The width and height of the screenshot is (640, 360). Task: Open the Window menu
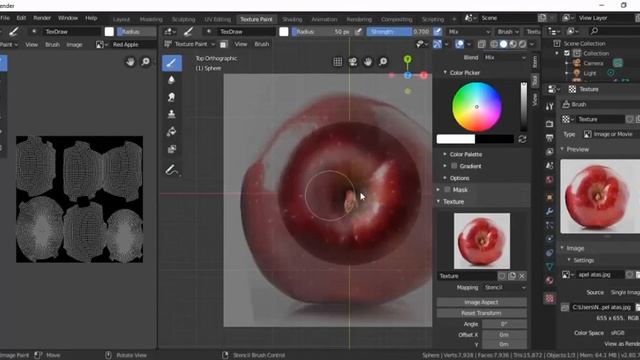68,18
